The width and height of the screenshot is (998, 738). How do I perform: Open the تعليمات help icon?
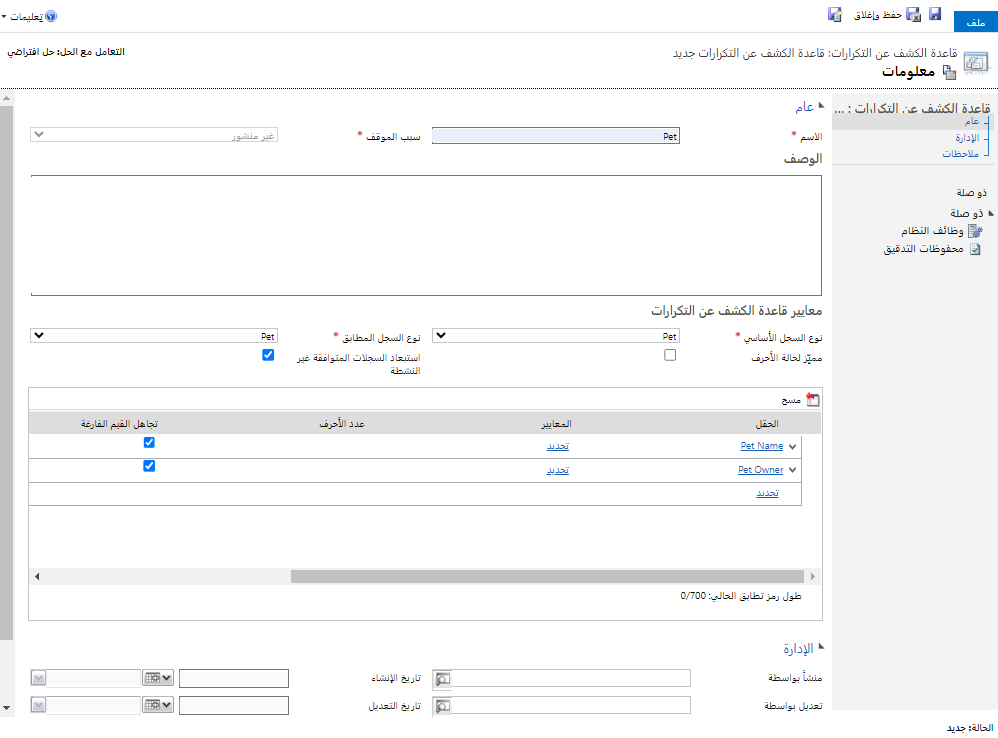coord(52,17)
